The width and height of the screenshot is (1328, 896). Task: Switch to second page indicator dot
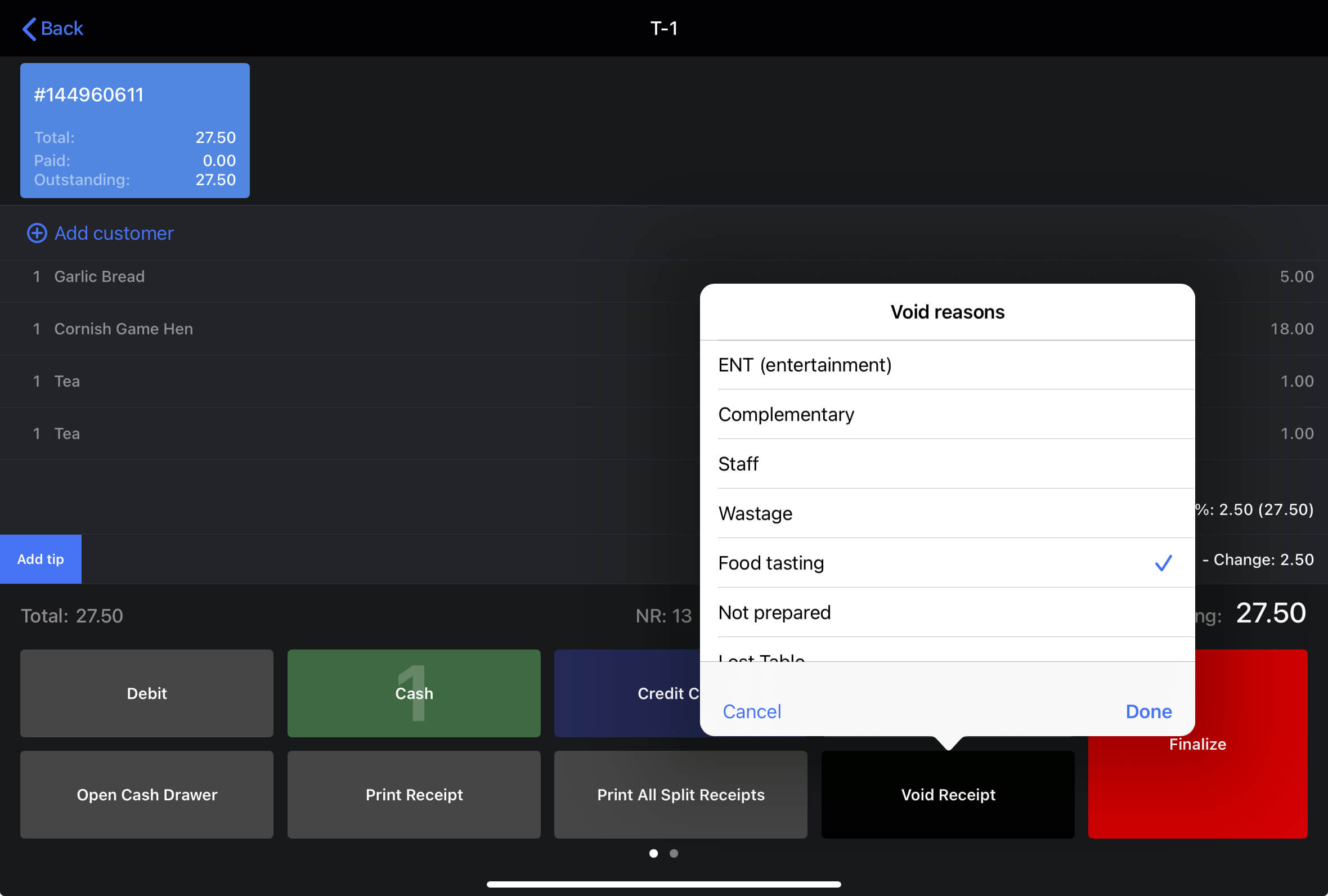coord(674,853)
